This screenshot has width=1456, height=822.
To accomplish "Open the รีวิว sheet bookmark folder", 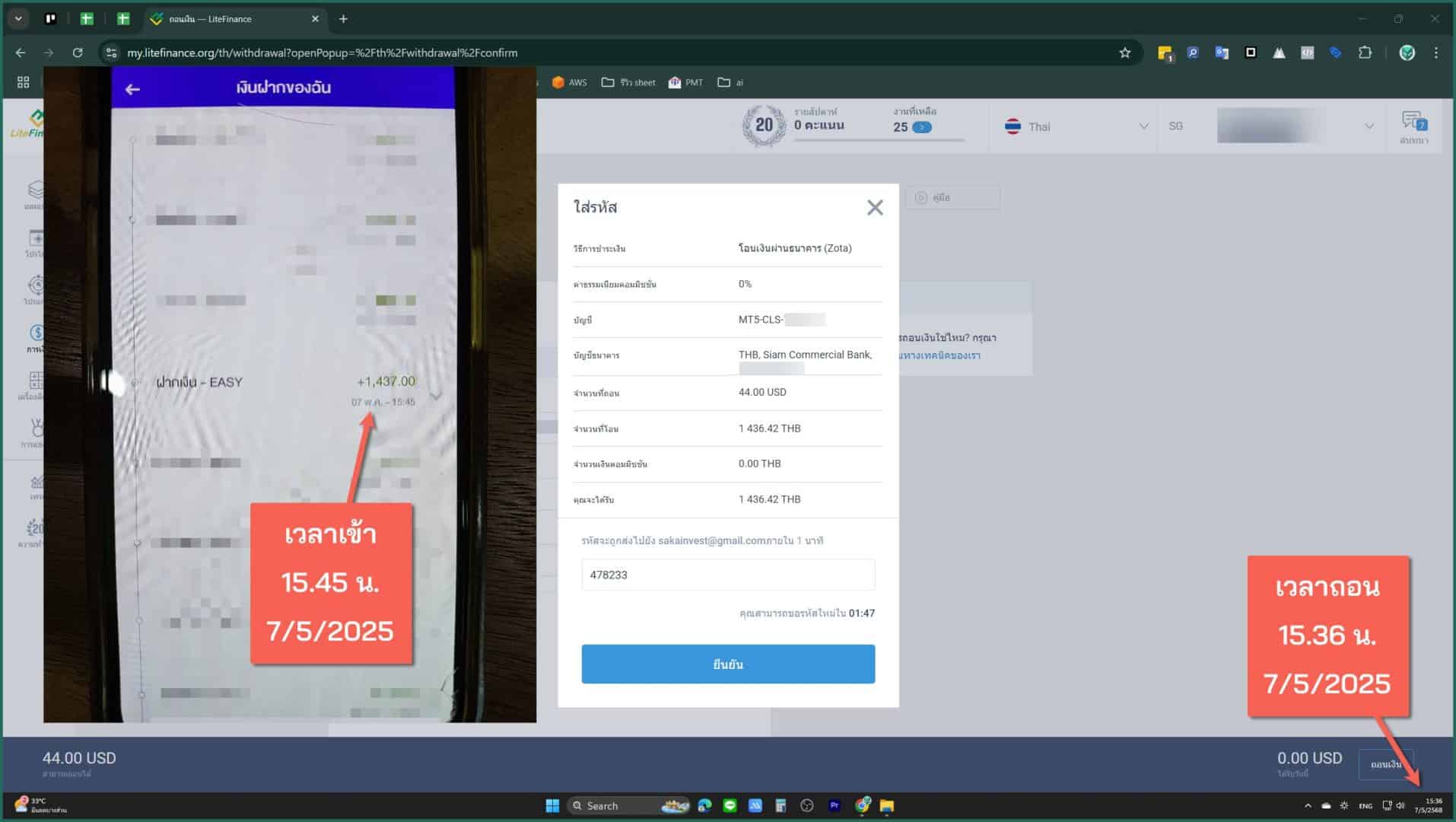I will 628,82.
